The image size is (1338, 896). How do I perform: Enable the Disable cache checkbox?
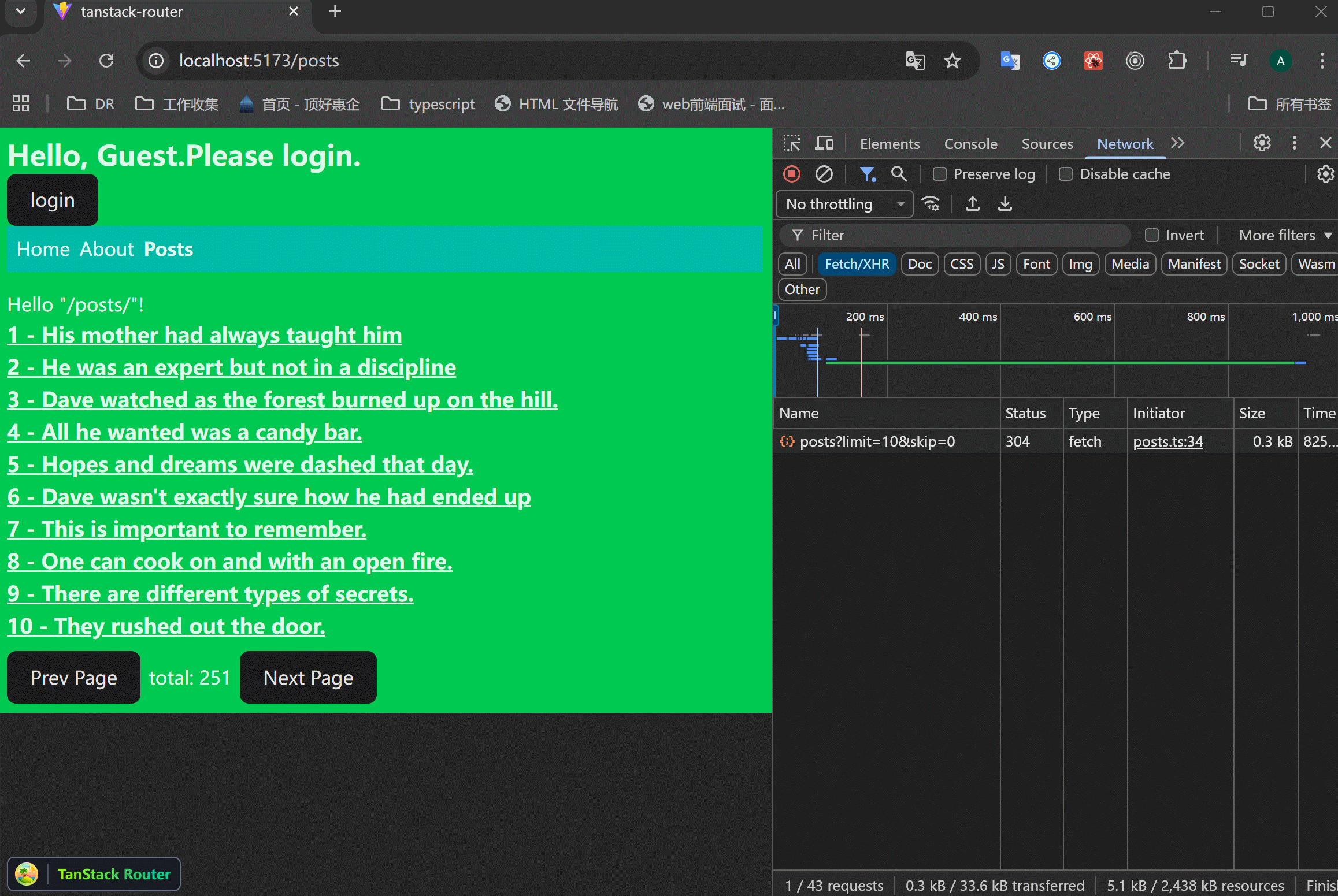[x=1066, y=174]
